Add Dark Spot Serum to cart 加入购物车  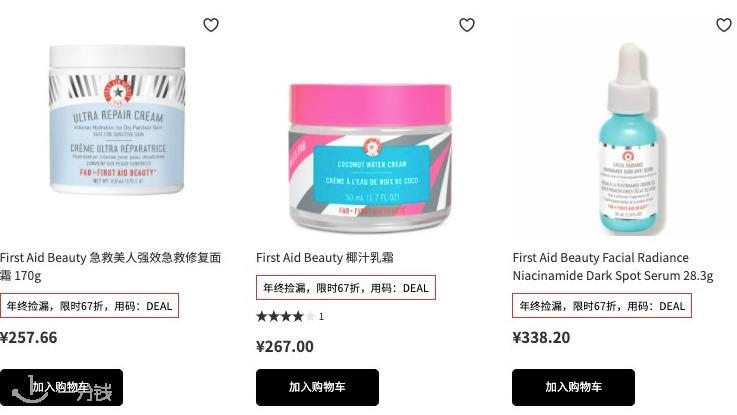(573, 387)
